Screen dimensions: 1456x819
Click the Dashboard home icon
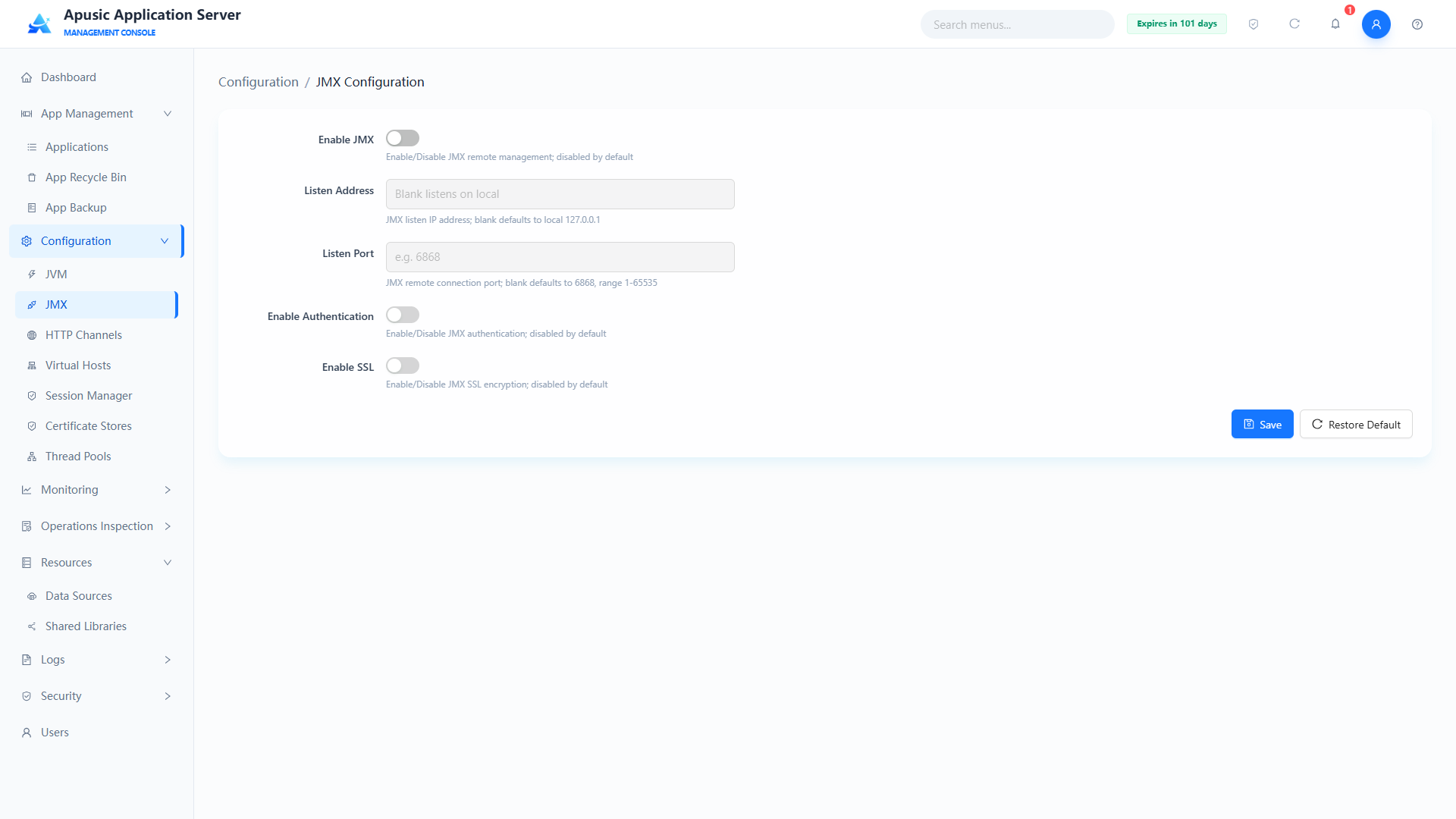coord(27,77)
